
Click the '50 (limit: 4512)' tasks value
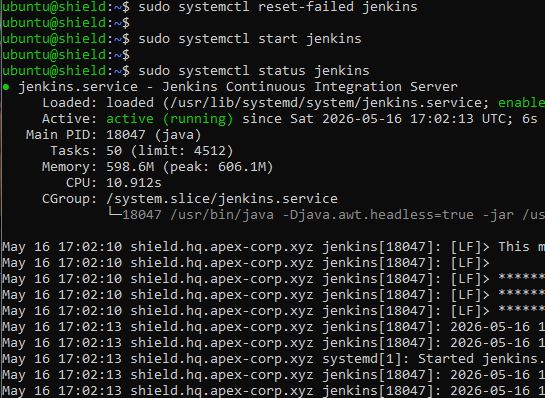click(170, 151)
